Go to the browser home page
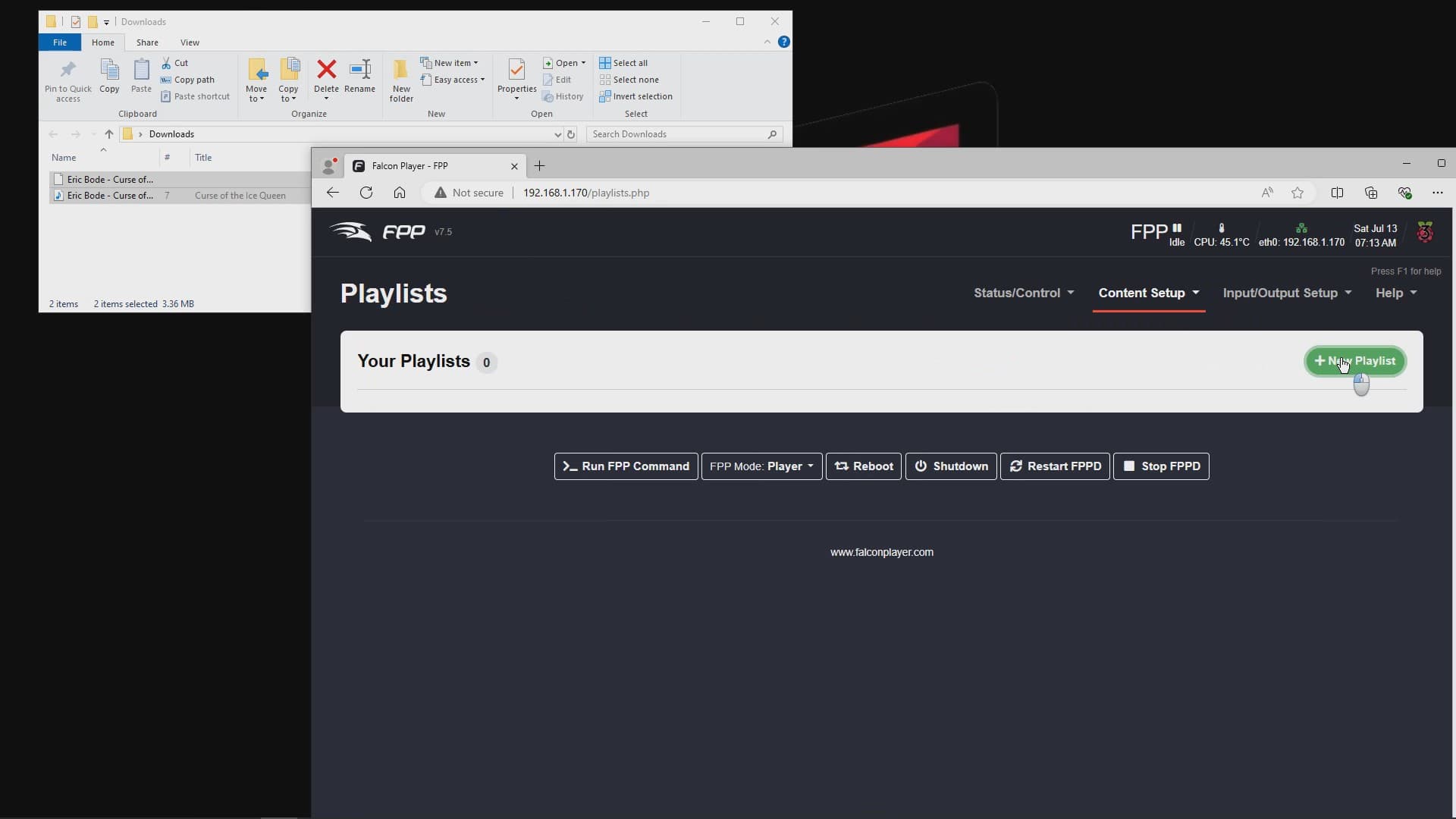The width and height of the screenshot is (1456, 819). click(400, 193)
